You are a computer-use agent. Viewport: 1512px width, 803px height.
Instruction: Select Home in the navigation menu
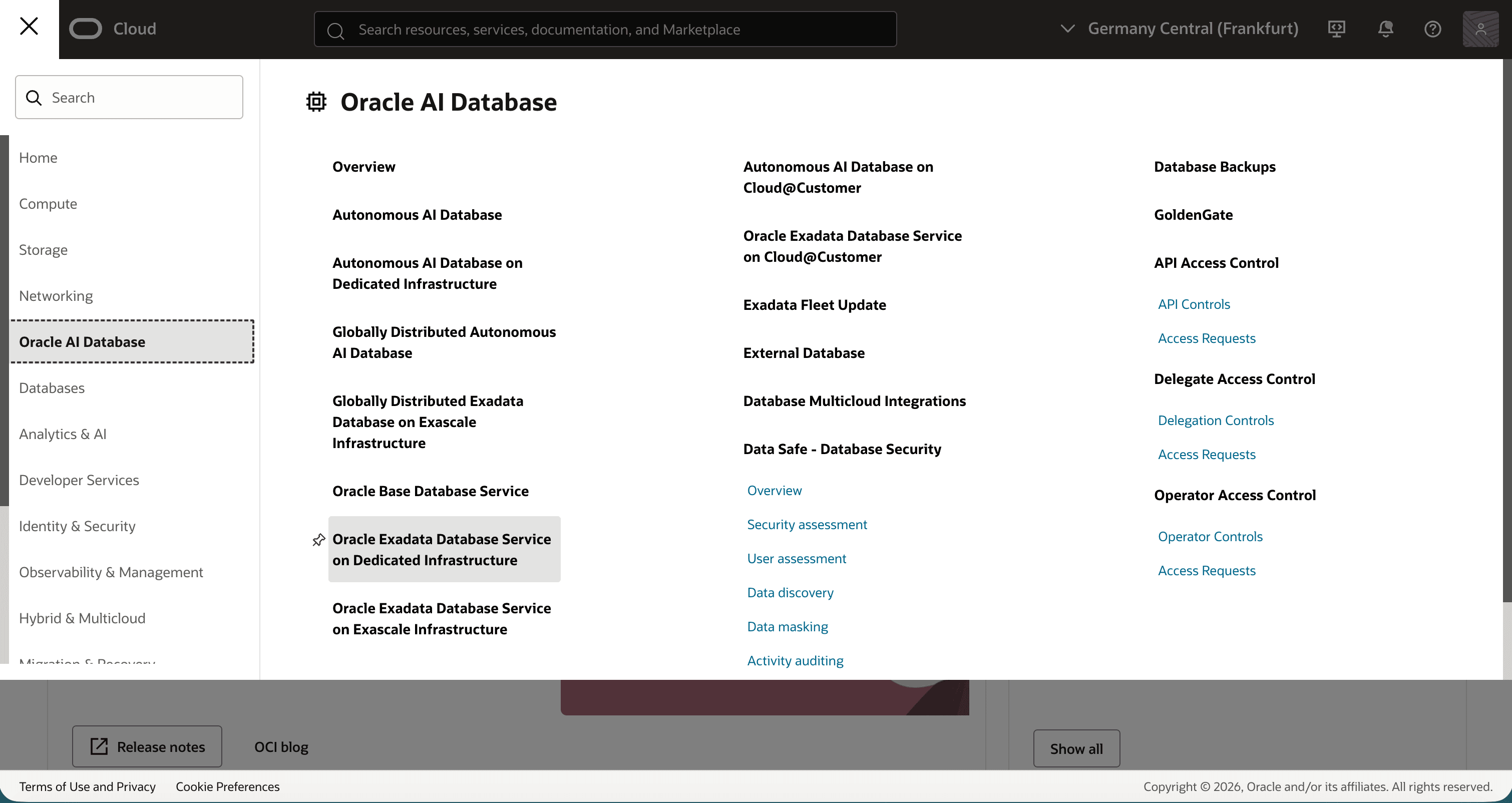(x=38, y=157)
